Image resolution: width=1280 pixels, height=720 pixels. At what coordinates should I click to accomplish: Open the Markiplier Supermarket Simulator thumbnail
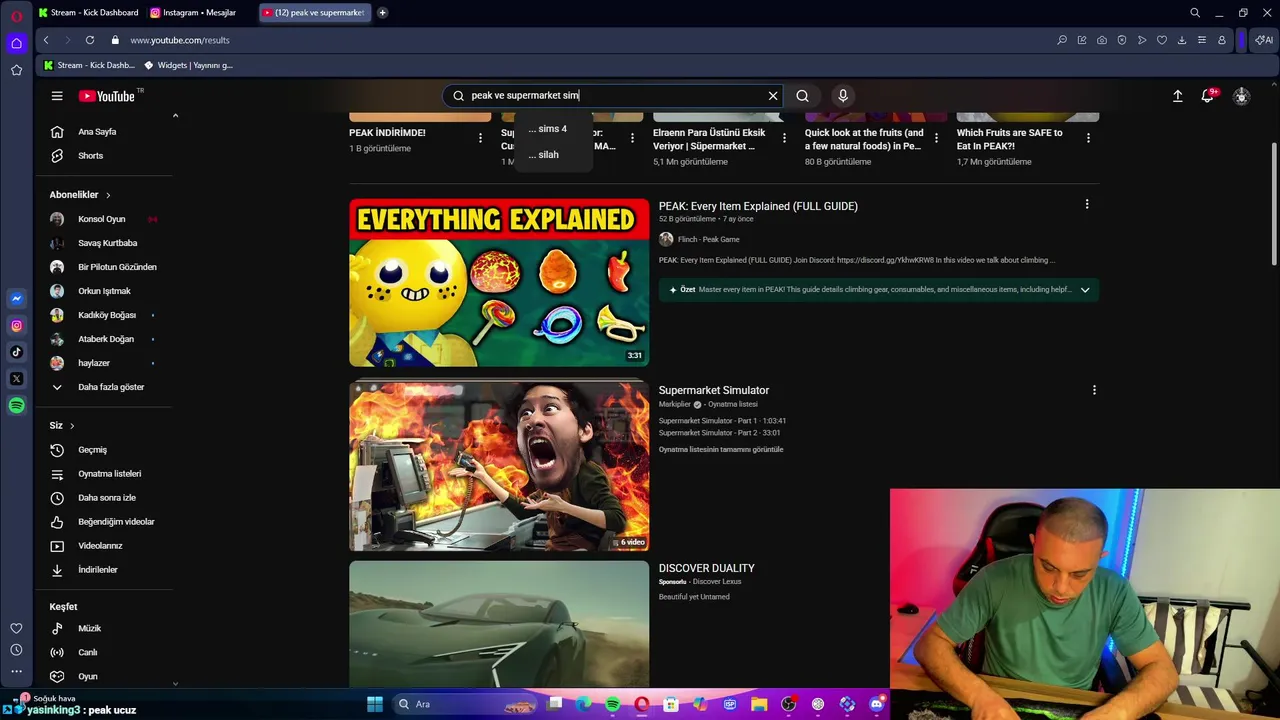[499, 466]
